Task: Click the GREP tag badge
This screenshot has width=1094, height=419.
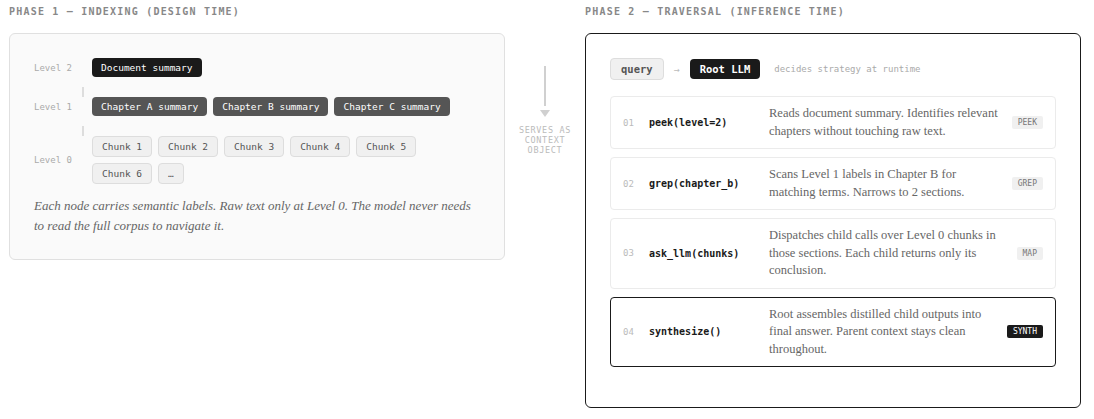Action: coord(1027,183)
